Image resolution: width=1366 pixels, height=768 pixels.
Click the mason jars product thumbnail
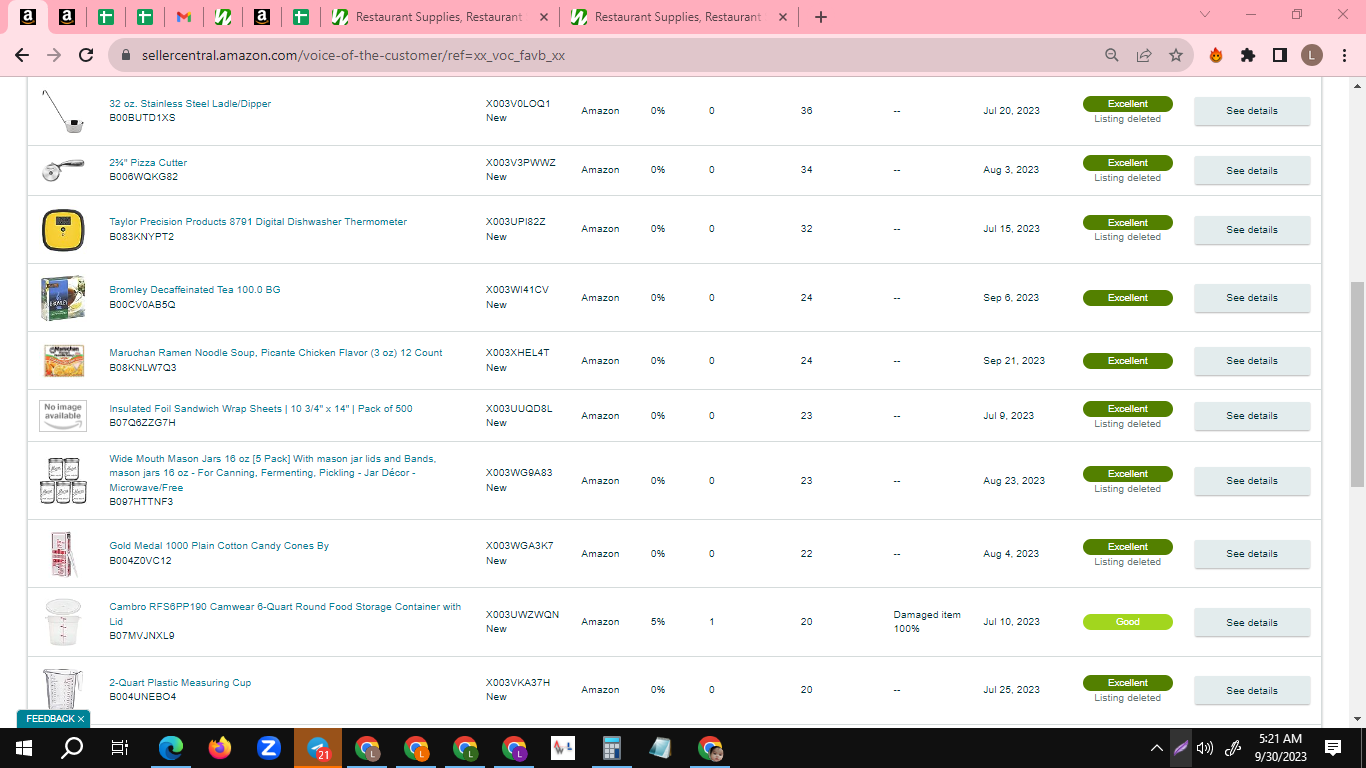coord(63,481)
